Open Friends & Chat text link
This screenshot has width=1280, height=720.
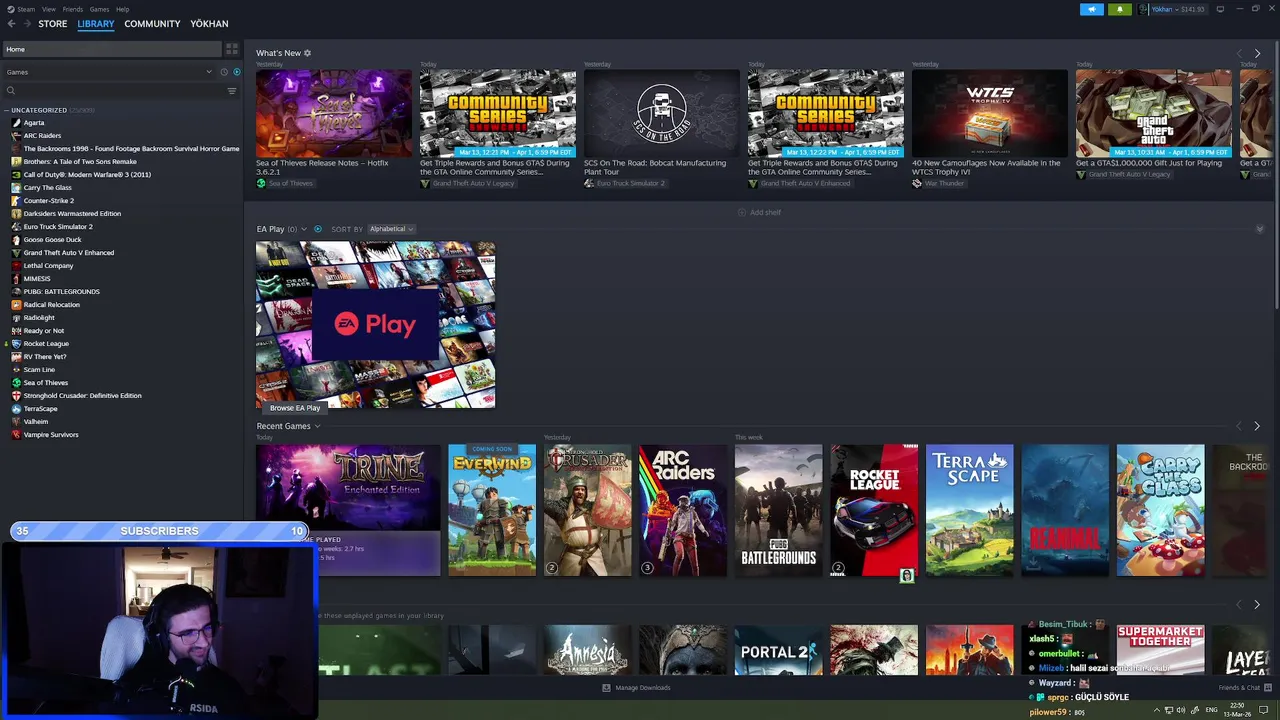click(1239, 688)
